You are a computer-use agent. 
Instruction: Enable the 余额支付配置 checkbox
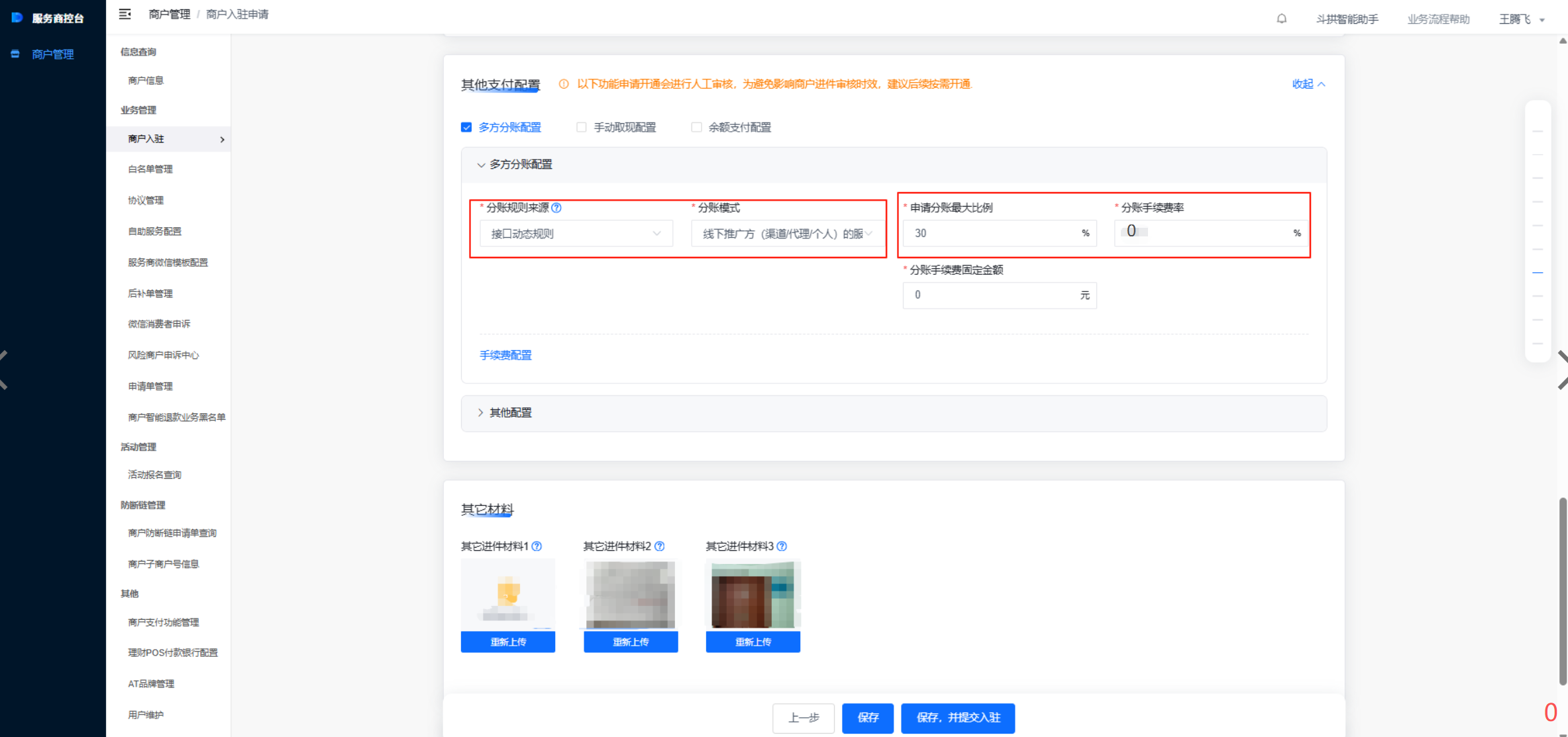pos(696,127)
